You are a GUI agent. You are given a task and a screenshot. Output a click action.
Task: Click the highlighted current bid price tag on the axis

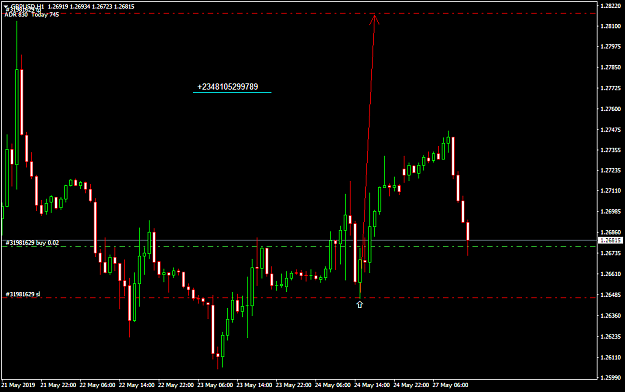(610, 240)
